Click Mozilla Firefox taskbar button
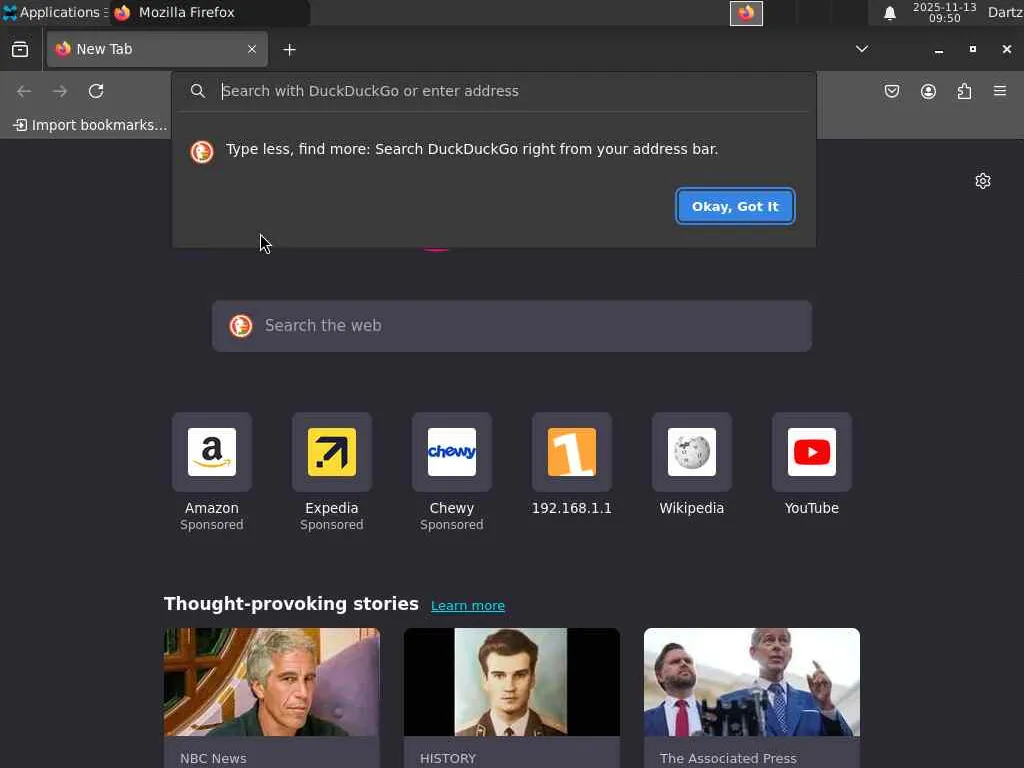 point(209,12)
